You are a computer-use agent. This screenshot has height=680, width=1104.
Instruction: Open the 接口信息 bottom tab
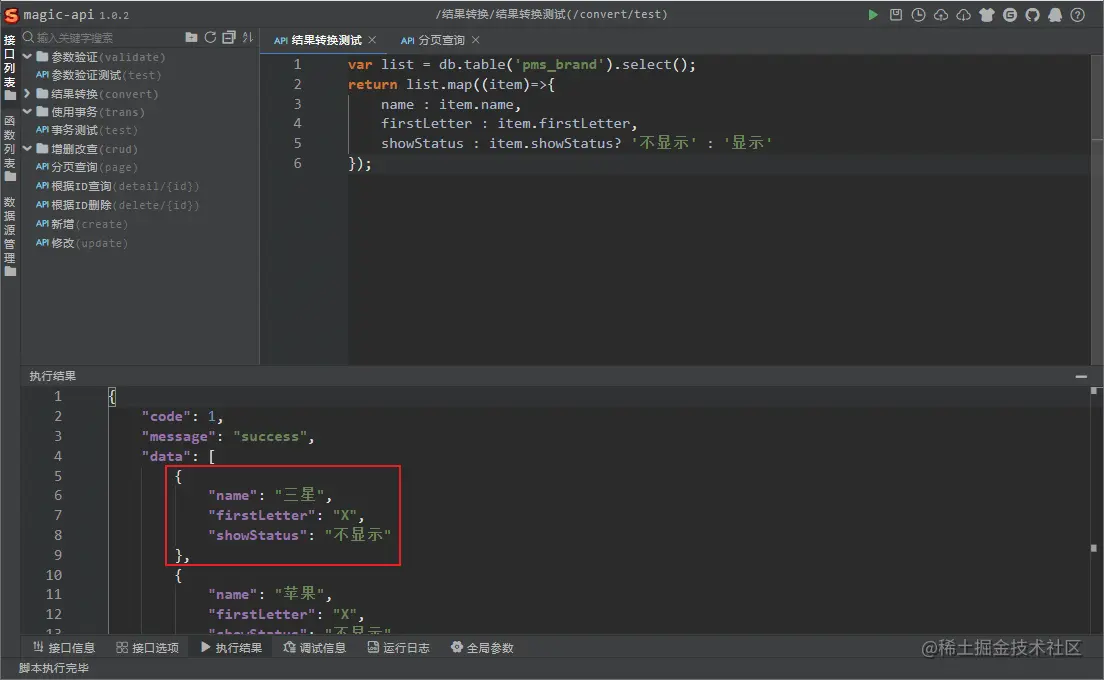pyautogui.click(x=64, y=648)
